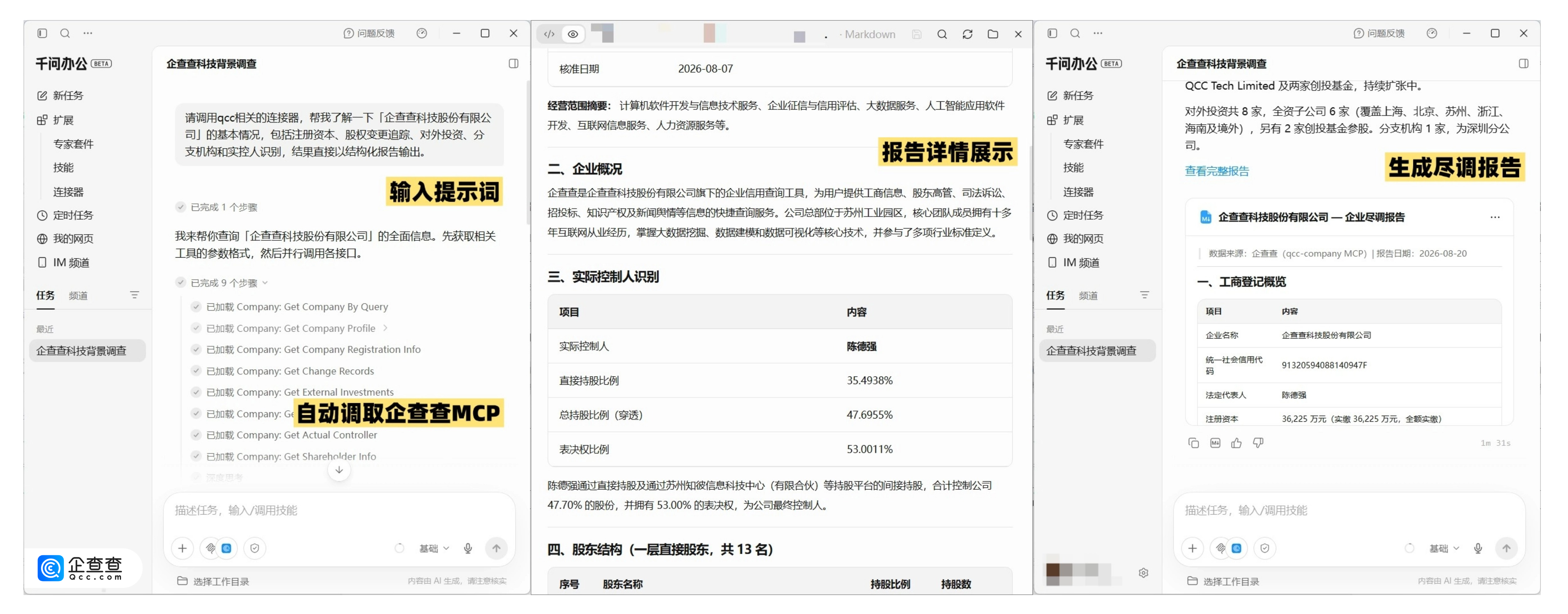Give the report a thumbs down

[1258, 443]
